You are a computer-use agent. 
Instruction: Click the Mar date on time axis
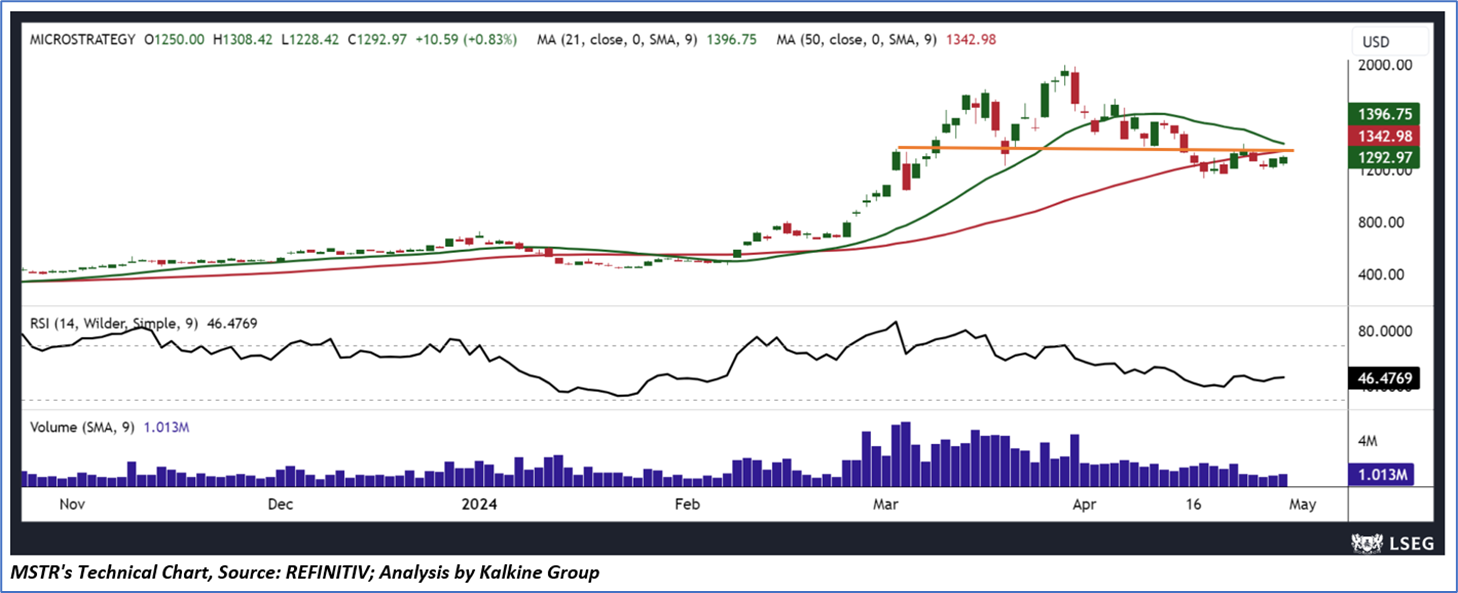pos(888,505)
